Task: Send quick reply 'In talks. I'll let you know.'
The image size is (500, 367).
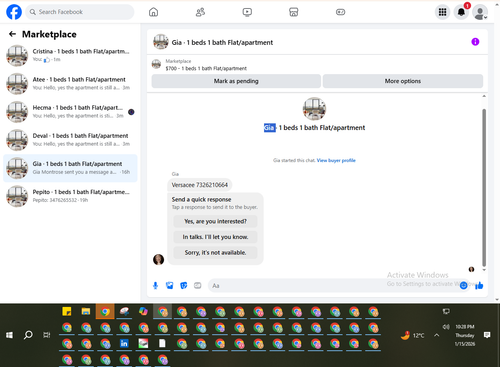Action: [215, 237]
